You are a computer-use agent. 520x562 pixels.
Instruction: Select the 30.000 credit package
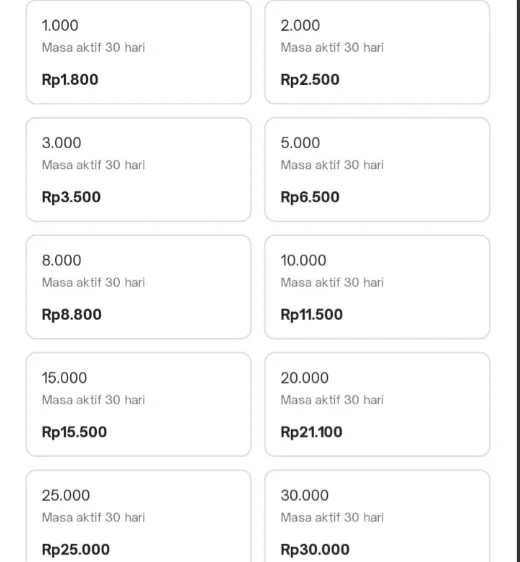(x=377, y=516)
